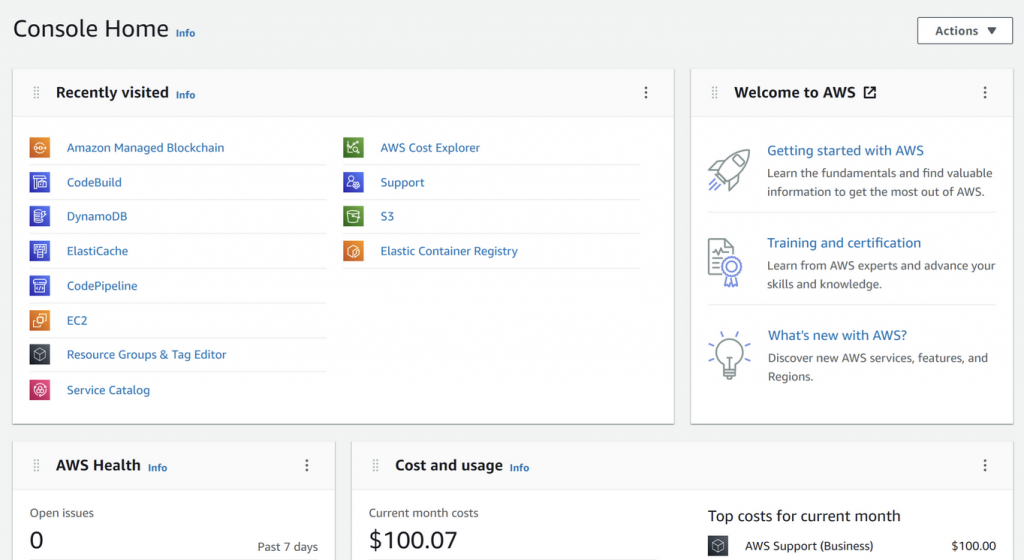Open Welcome to AWS widget options menu
Screen dimensions: 1024x560
click(985, 93)
